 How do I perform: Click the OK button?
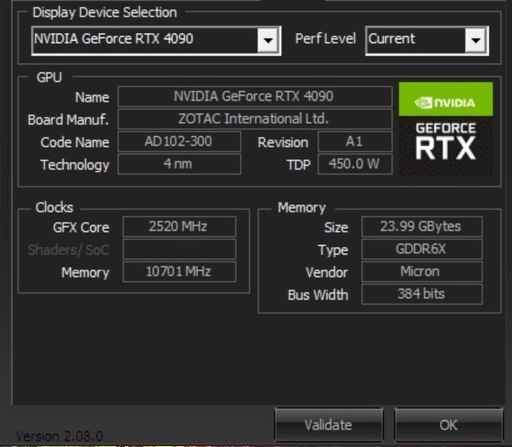[x=448, y=425]
